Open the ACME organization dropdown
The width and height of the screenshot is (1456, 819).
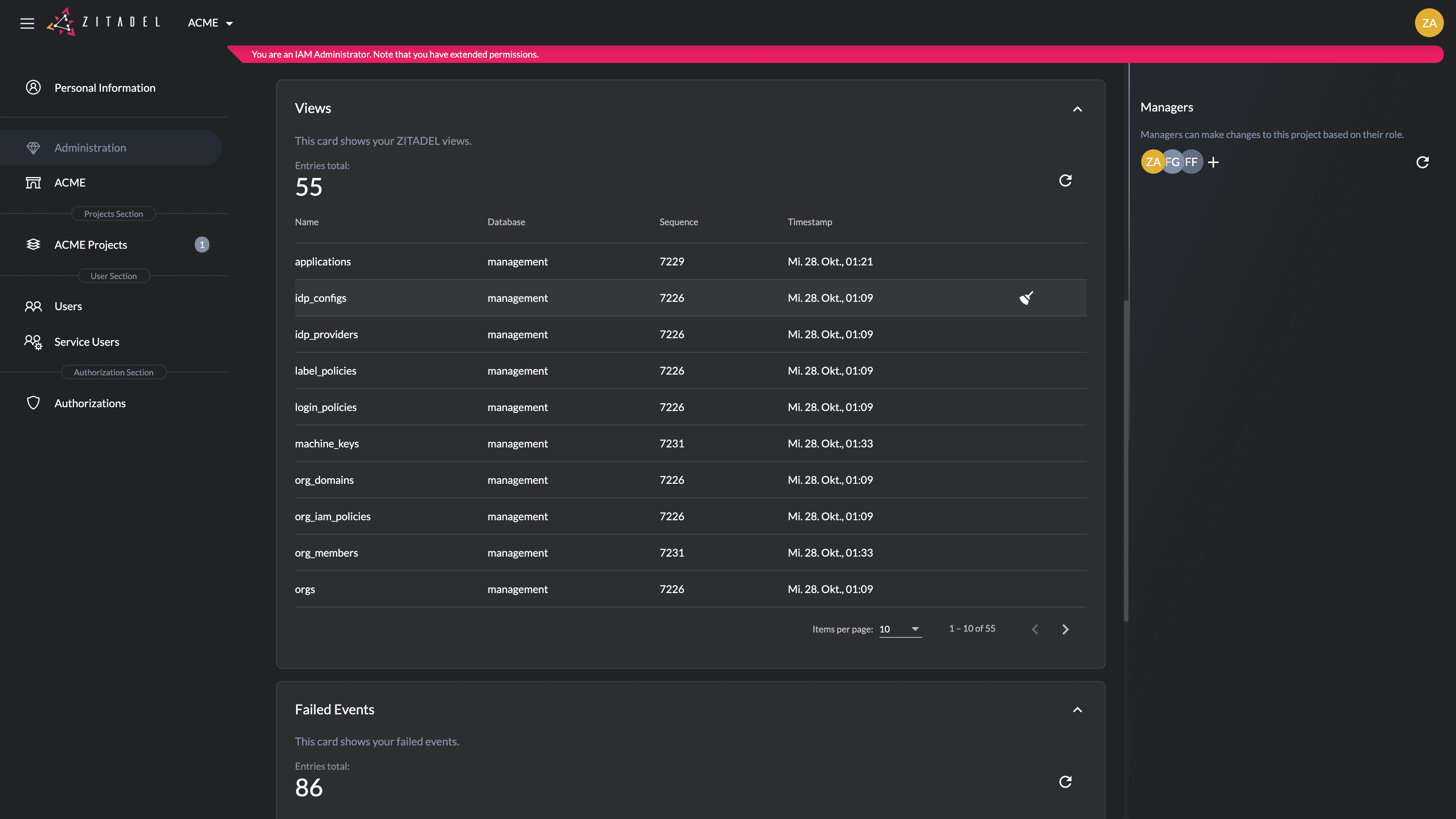click(x=210, y=23)
